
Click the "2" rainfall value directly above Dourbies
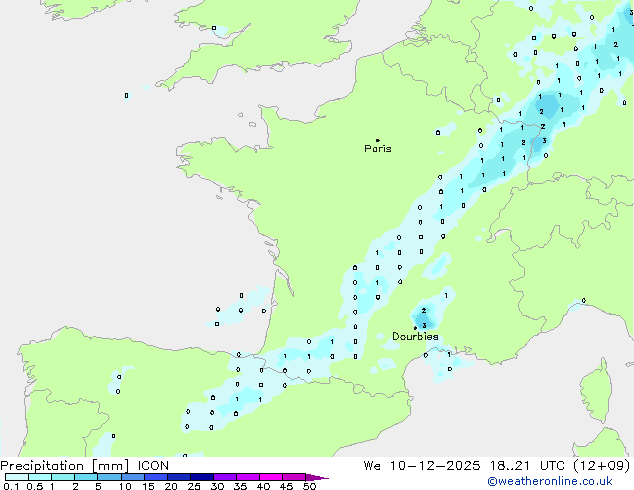pos(423,311)
